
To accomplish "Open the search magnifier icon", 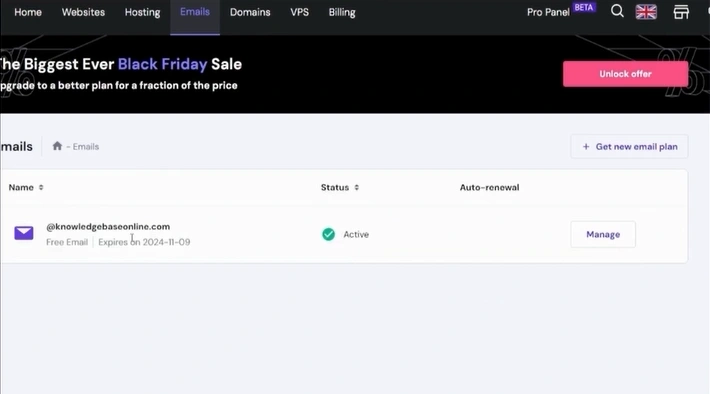I will [x=617, y=11].
